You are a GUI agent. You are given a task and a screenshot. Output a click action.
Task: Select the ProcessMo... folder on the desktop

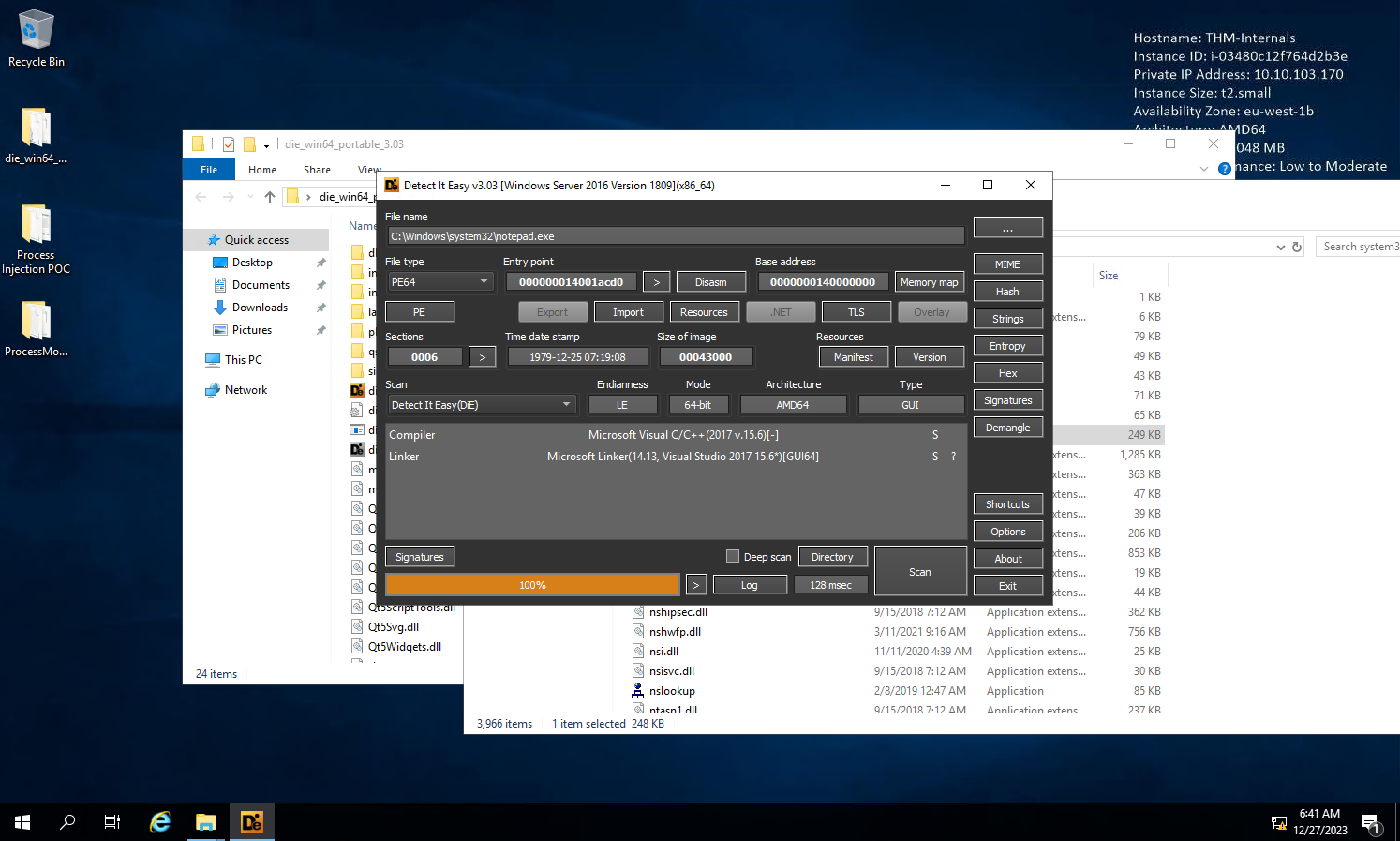(x=36, y=328)
